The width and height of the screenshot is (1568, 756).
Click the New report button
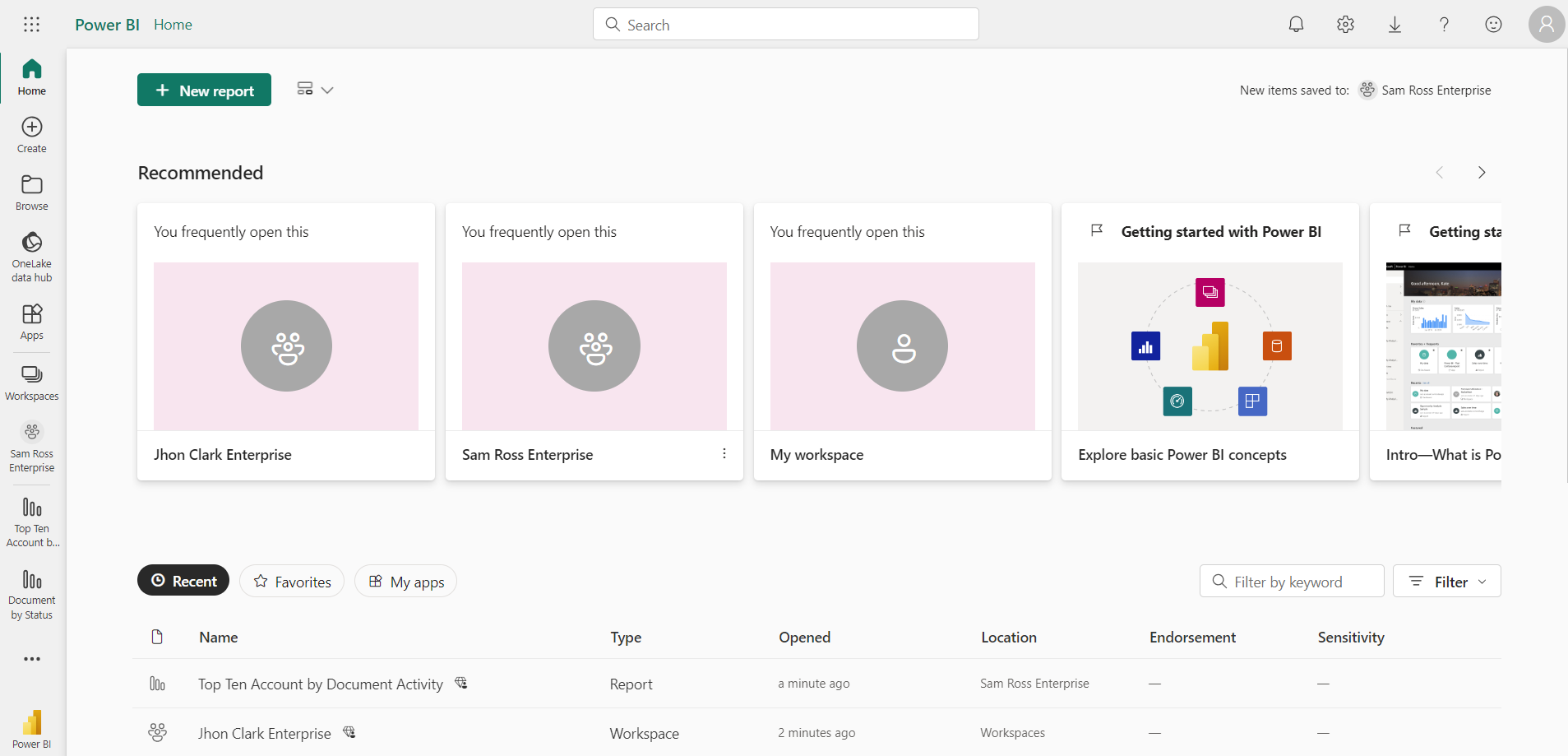(204, 90)
